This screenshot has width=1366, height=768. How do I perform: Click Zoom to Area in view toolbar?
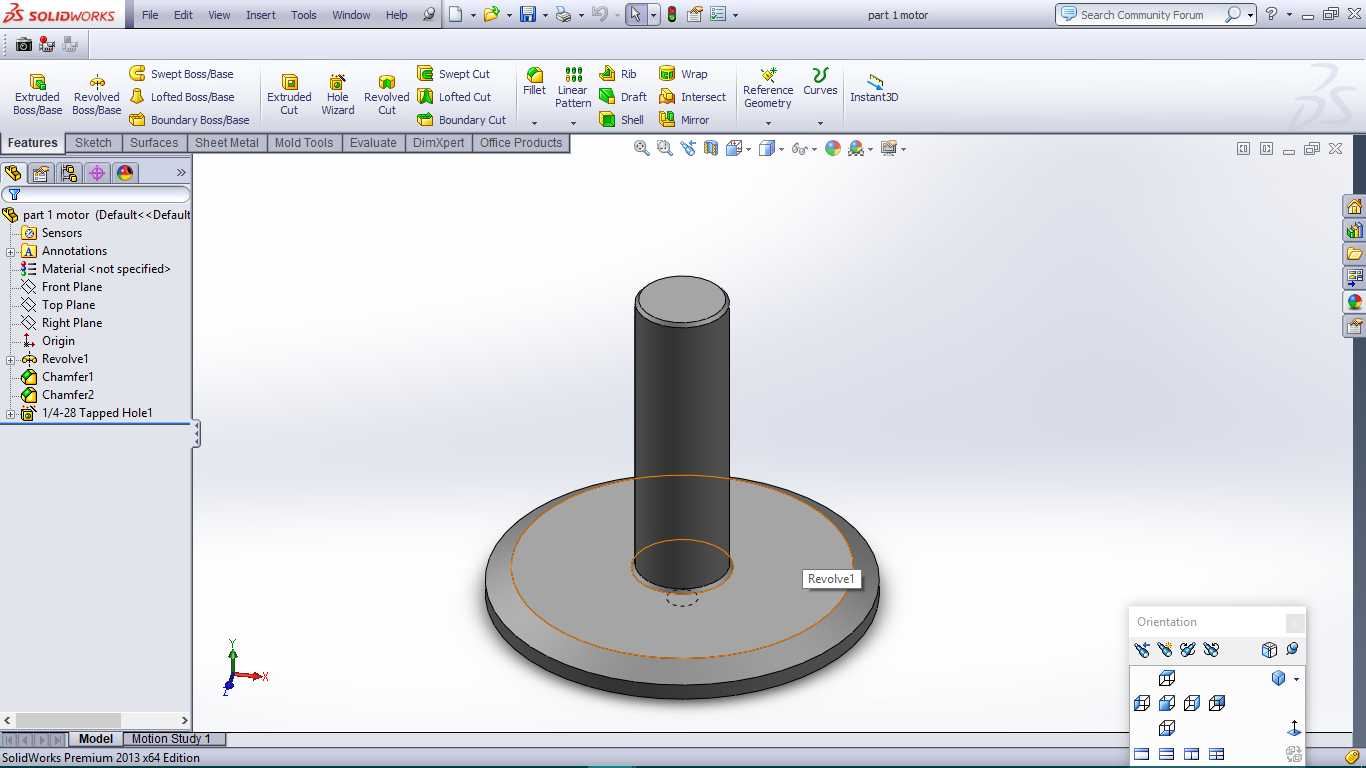pyautogui.click(x=665, y=148)
